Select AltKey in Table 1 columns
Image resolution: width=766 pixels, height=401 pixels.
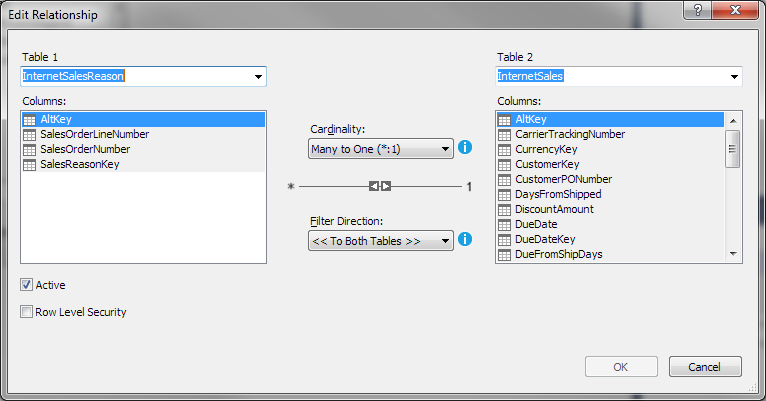143,119
